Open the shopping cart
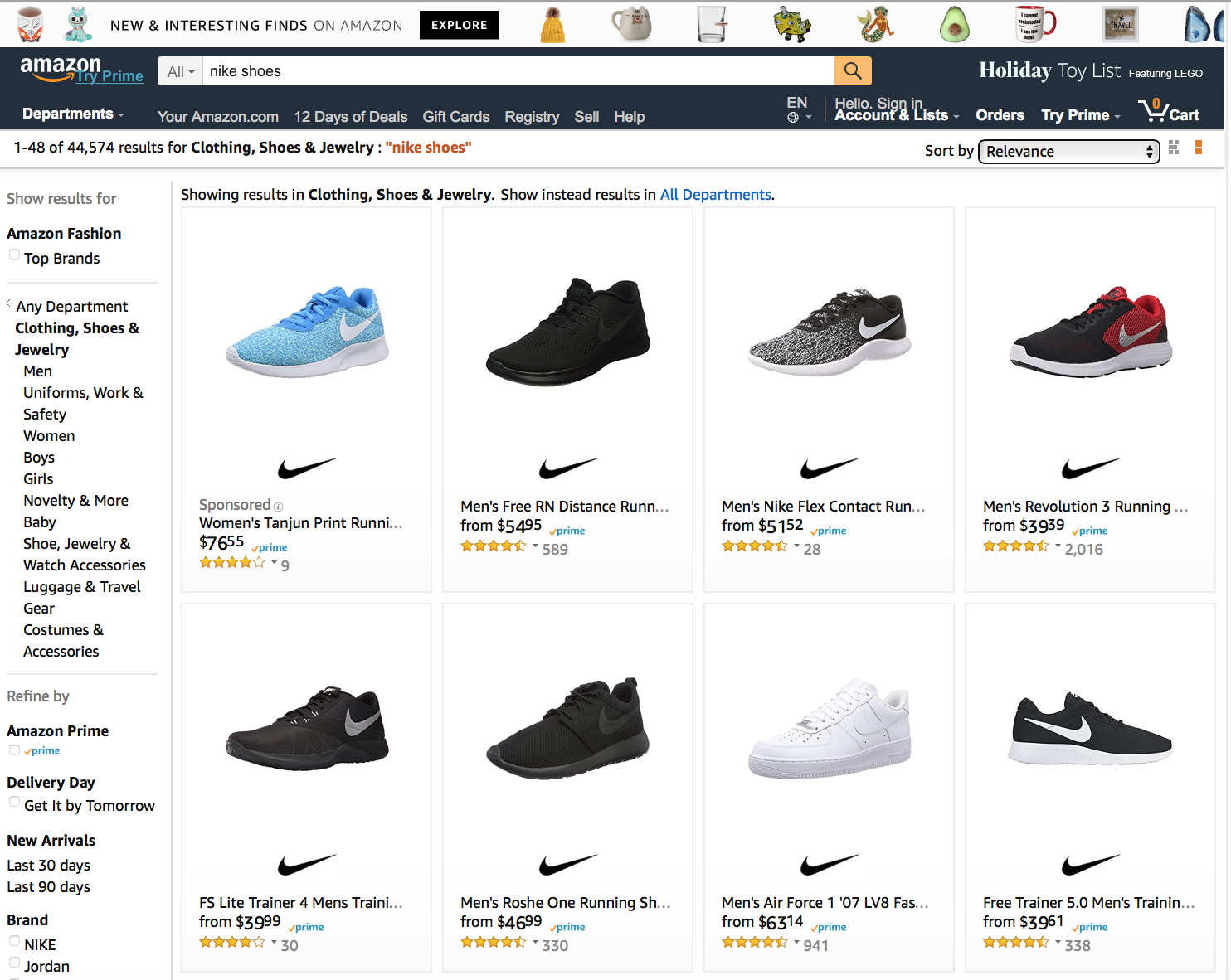 [1170, 111]
